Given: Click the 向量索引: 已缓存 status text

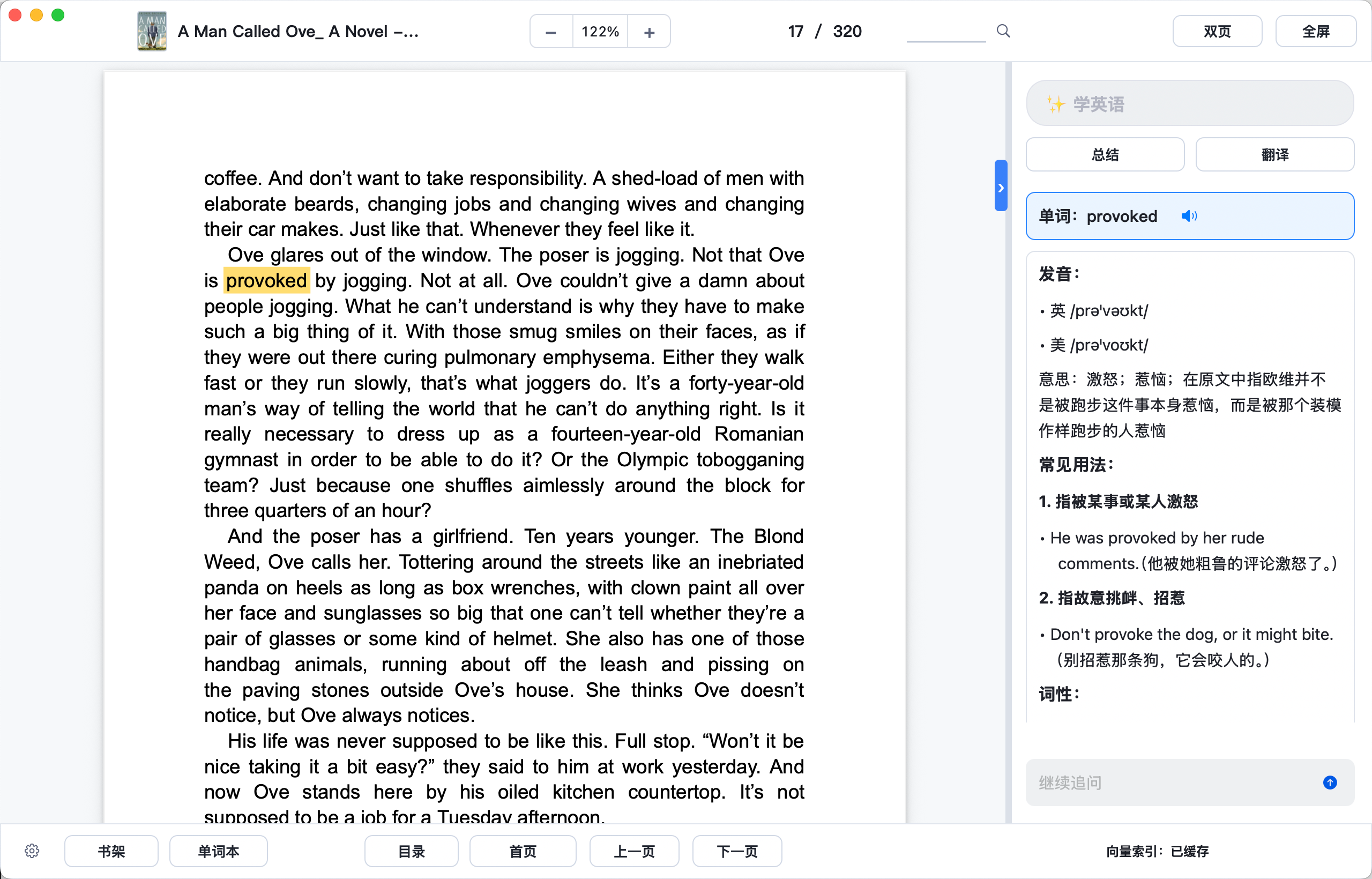Looking at the screenshot, I should pyautogui.click(x=1157, y=851).
